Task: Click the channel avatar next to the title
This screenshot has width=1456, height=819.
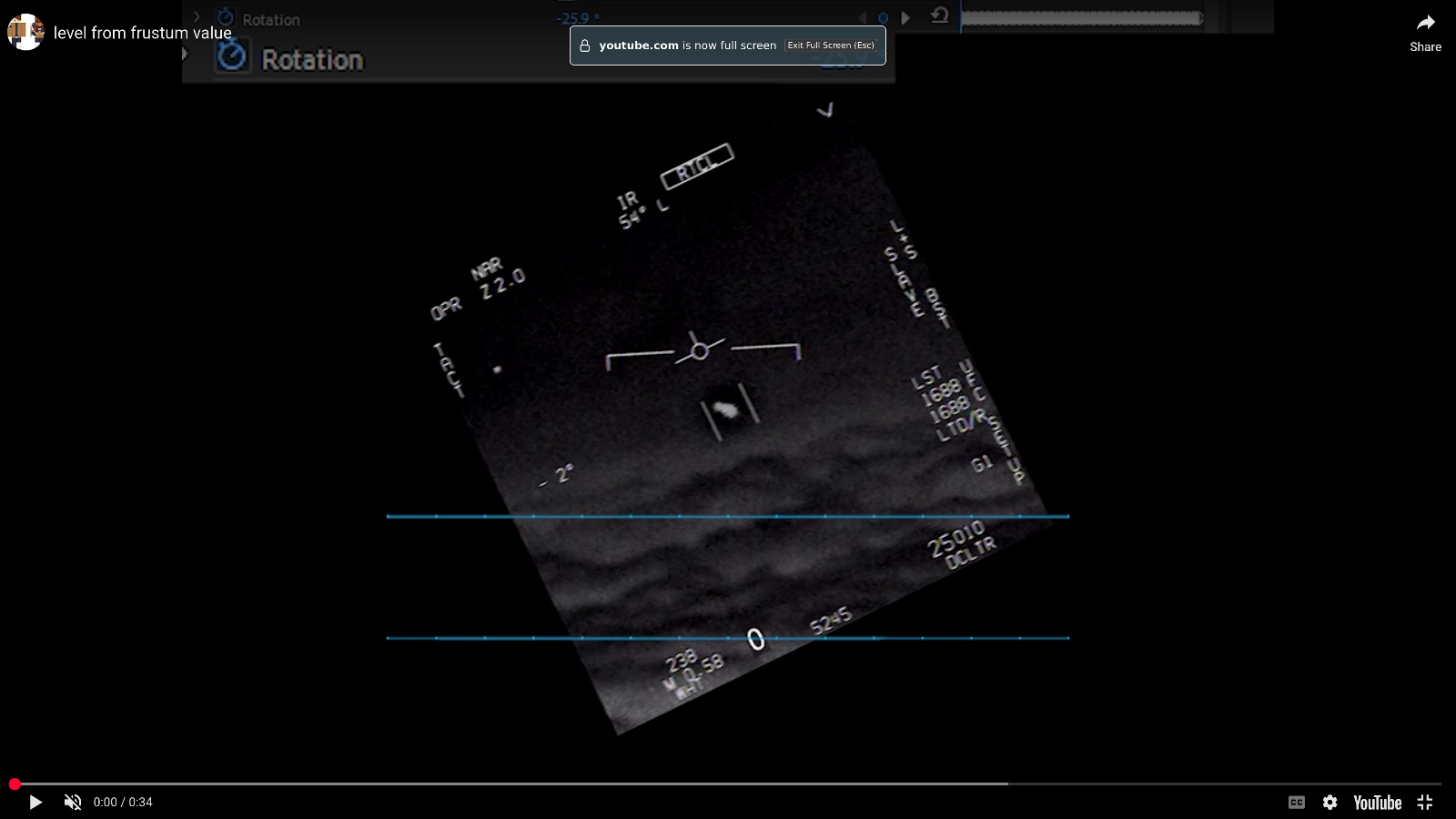Action: pos(25,32)
